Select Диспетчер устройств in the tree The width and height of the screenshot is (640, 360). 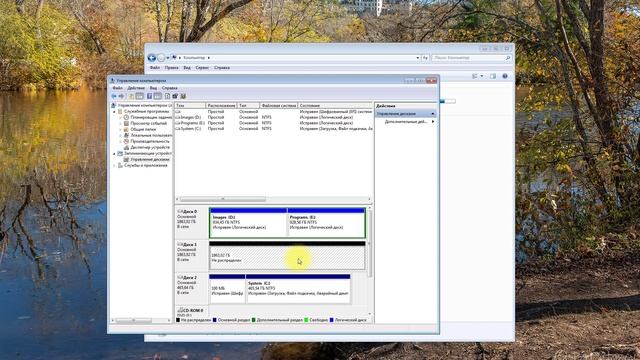coord(150,147)
